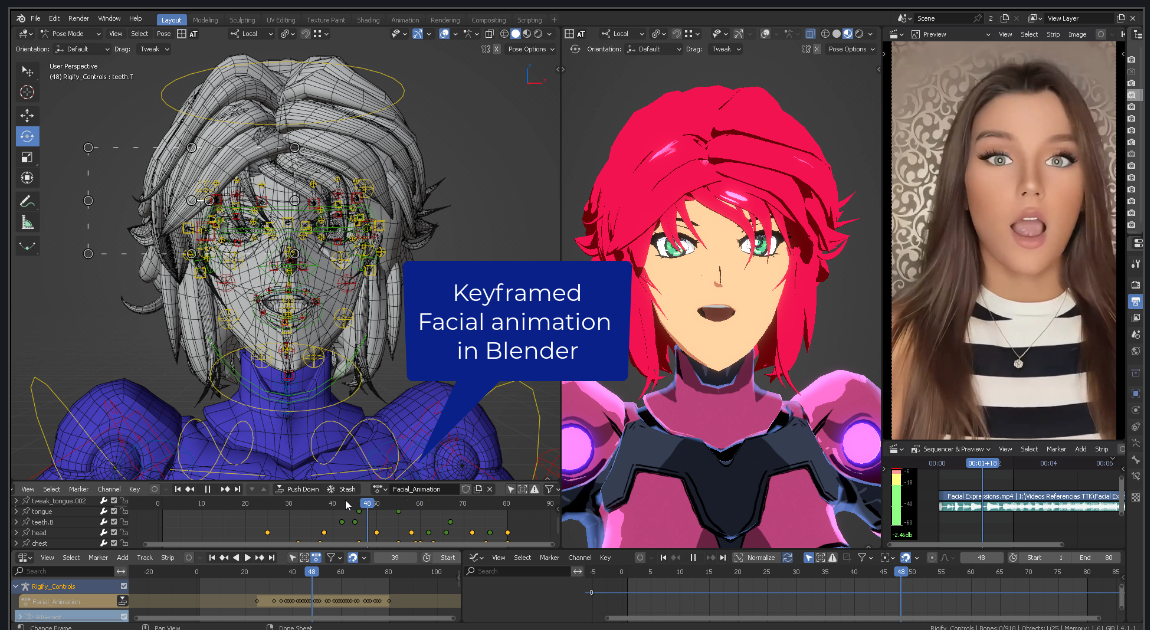Select the Transform tool
This screenshot has width=1150, height=630.
(27, 178)
